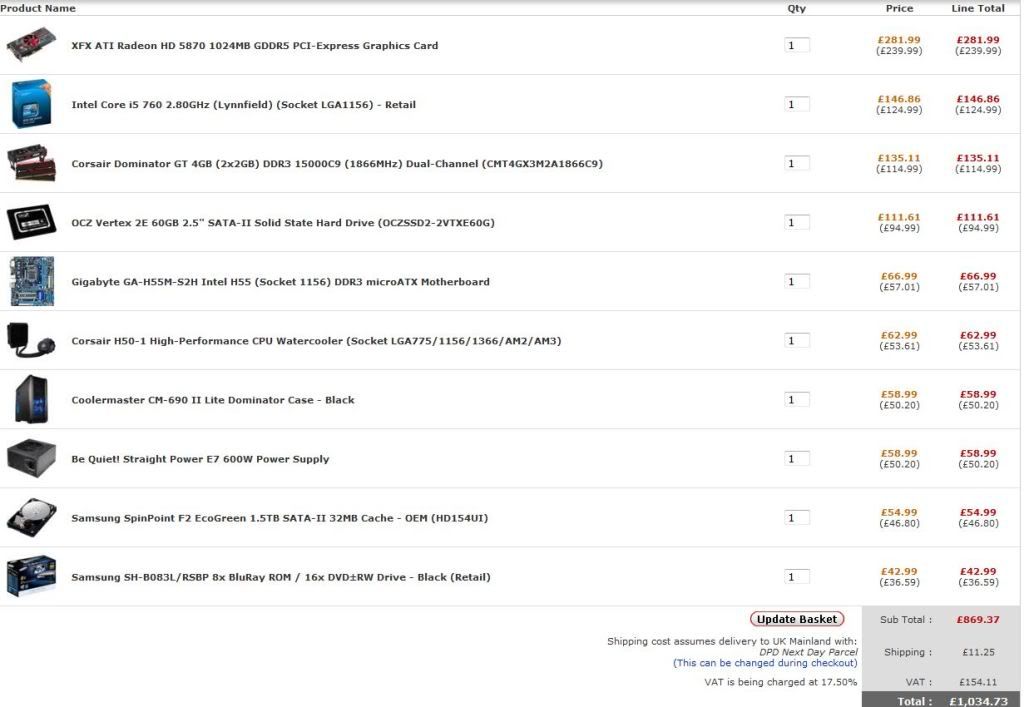
Task: Click the £54.99 price for Samsung SpinPoint F2
Action: (x=899, y=512)
